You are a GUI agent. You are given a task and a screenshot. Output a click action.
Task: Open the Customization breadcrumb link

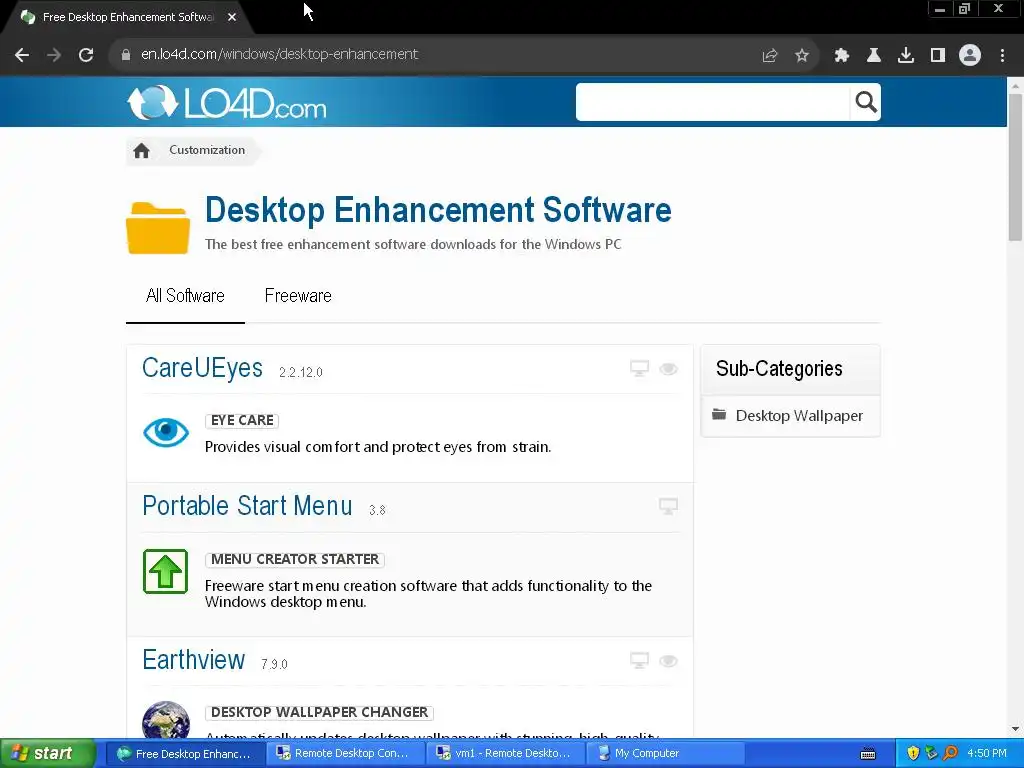click(x=207, y=150)
